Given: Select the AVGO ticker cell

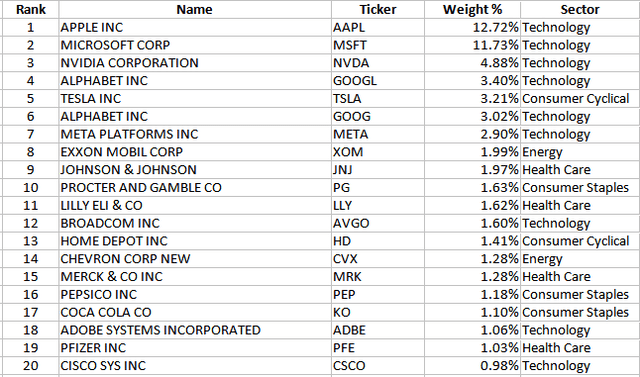Looking at the screenshot, I should (x=378, y=223).
